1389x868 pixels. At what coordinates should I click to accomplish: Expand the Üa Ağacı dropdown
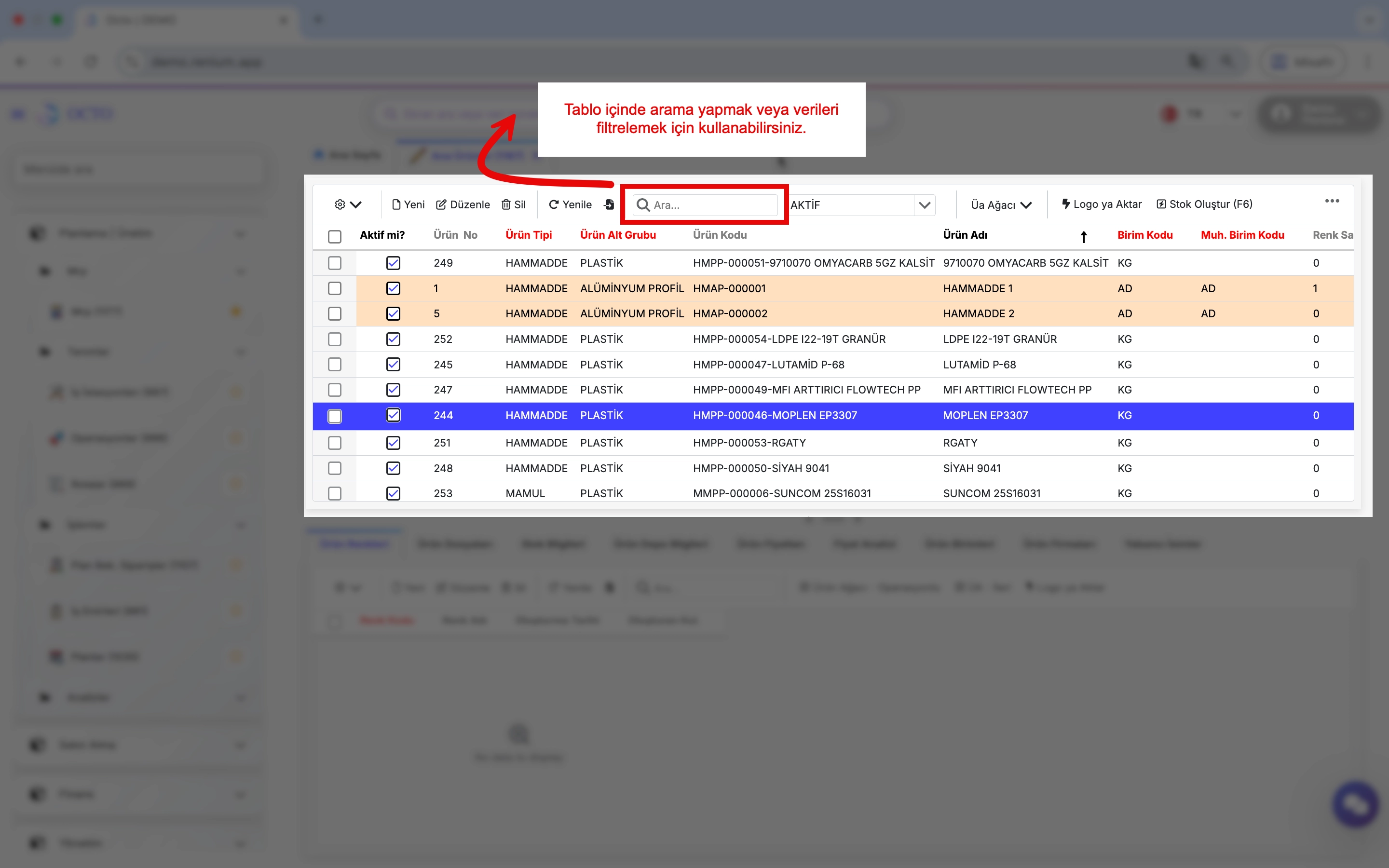tap(1027, 204)
